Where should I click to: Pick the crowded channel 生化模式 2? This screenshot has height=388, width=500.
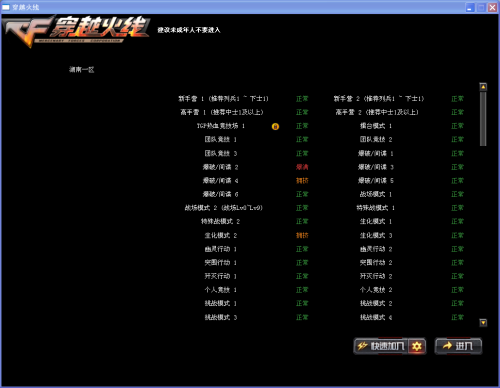[221, 235]
